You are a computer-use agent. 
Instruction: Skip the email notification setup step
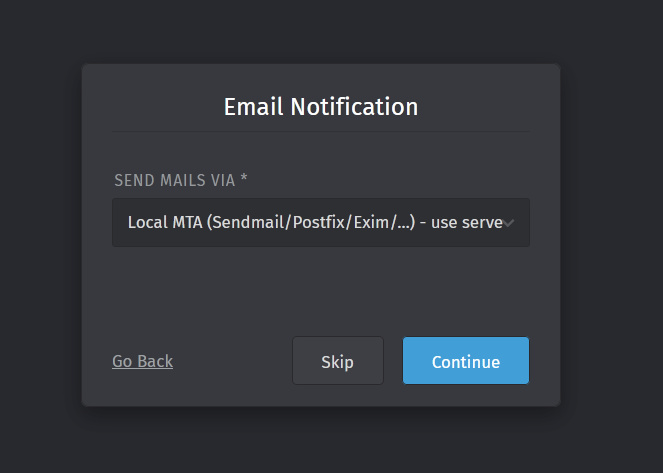[x=337, y=361]
